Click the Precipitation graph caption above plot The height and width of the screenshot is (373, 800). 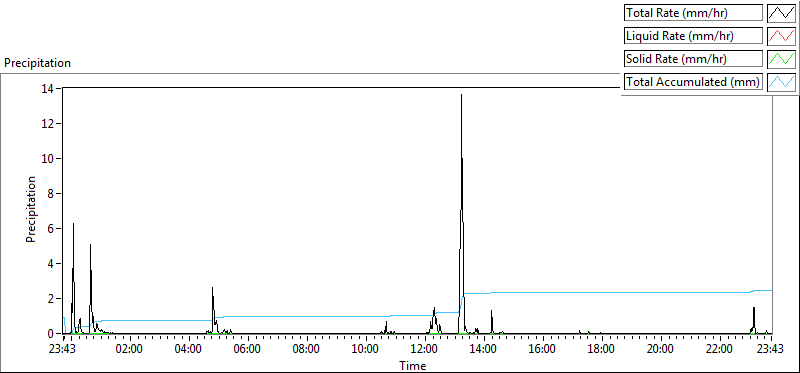click(37, 63)
